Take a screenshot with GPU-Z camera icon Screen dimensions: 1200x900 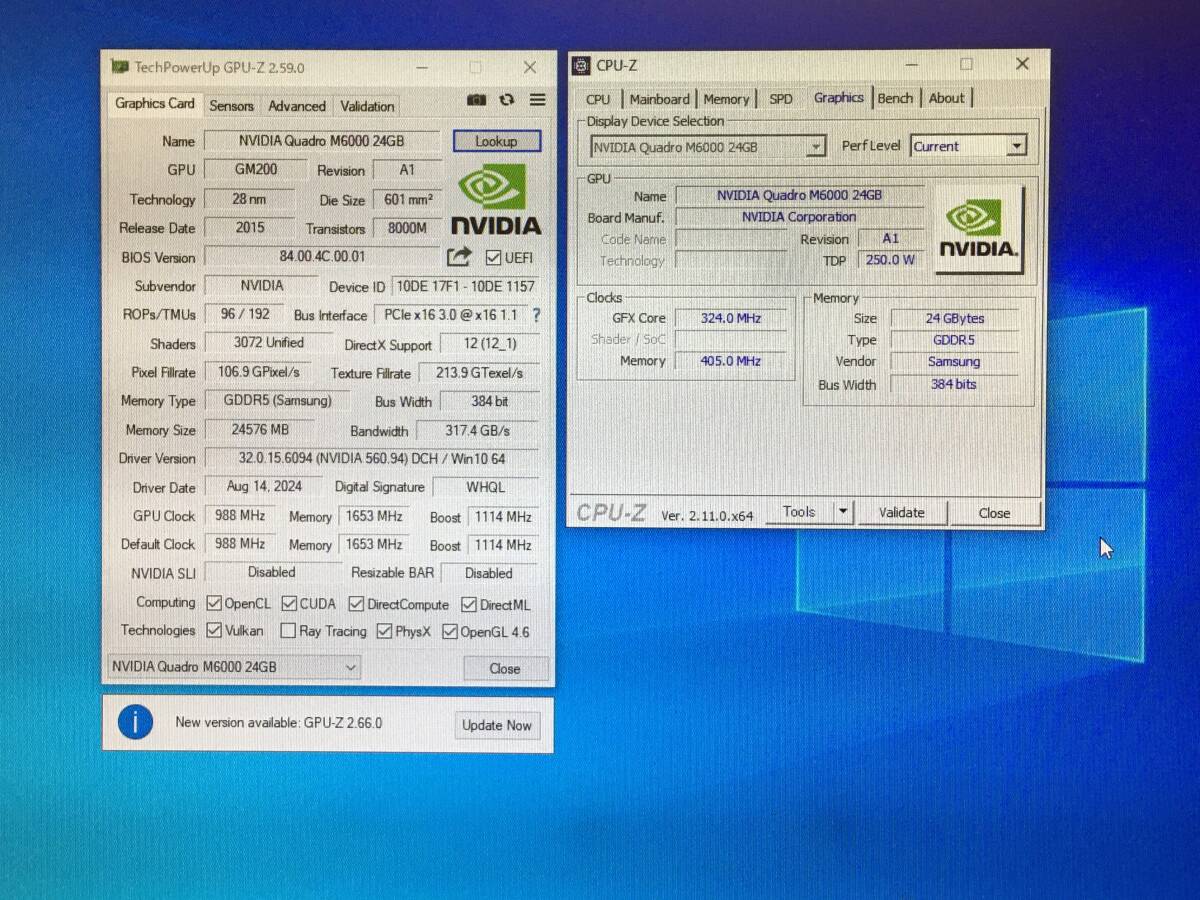[x=477, y=100]
